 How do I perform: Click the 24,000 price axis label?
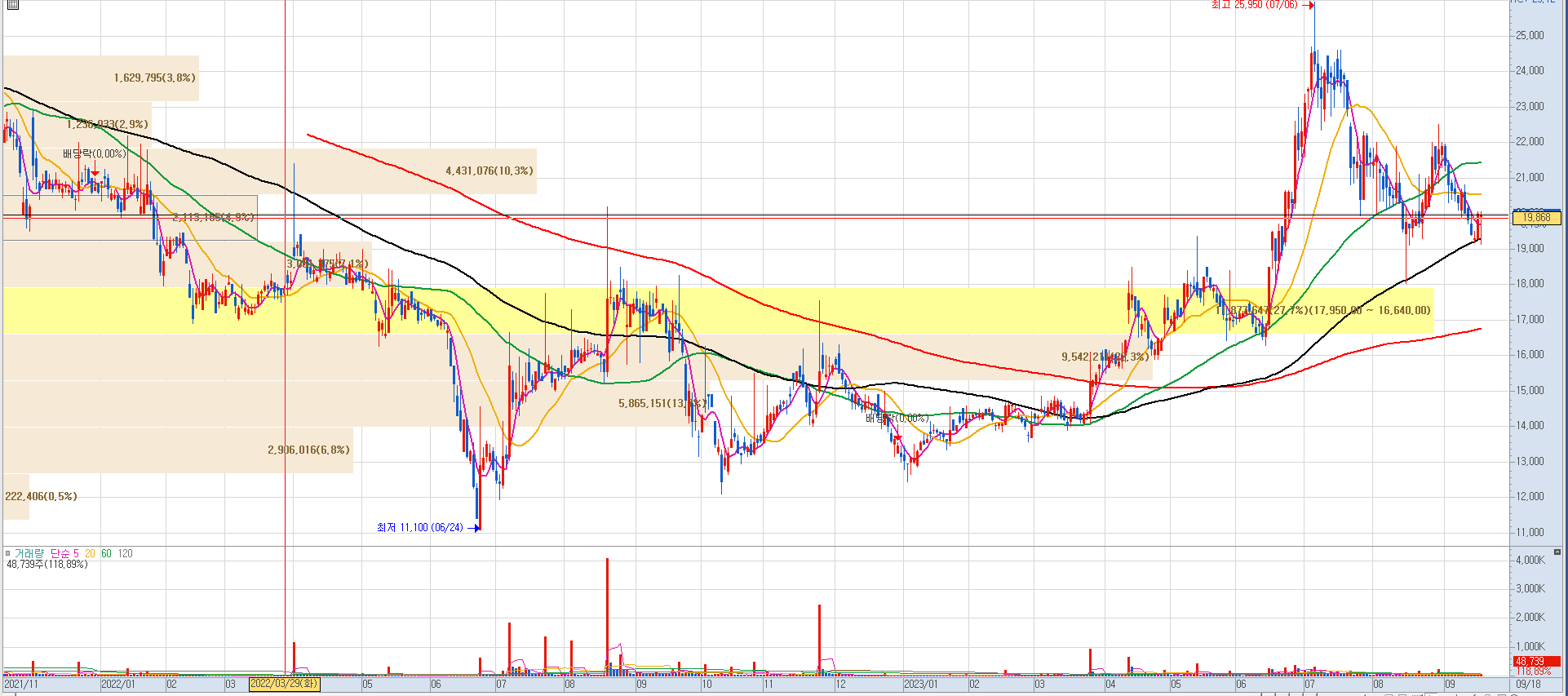pos(1530,71)
